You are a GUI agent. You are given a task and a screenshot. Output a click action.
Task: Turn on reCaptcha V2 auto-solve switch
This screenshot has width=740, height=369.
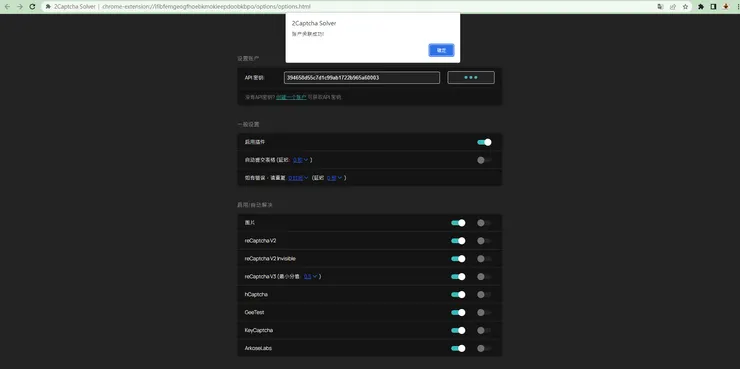(484, 241)
